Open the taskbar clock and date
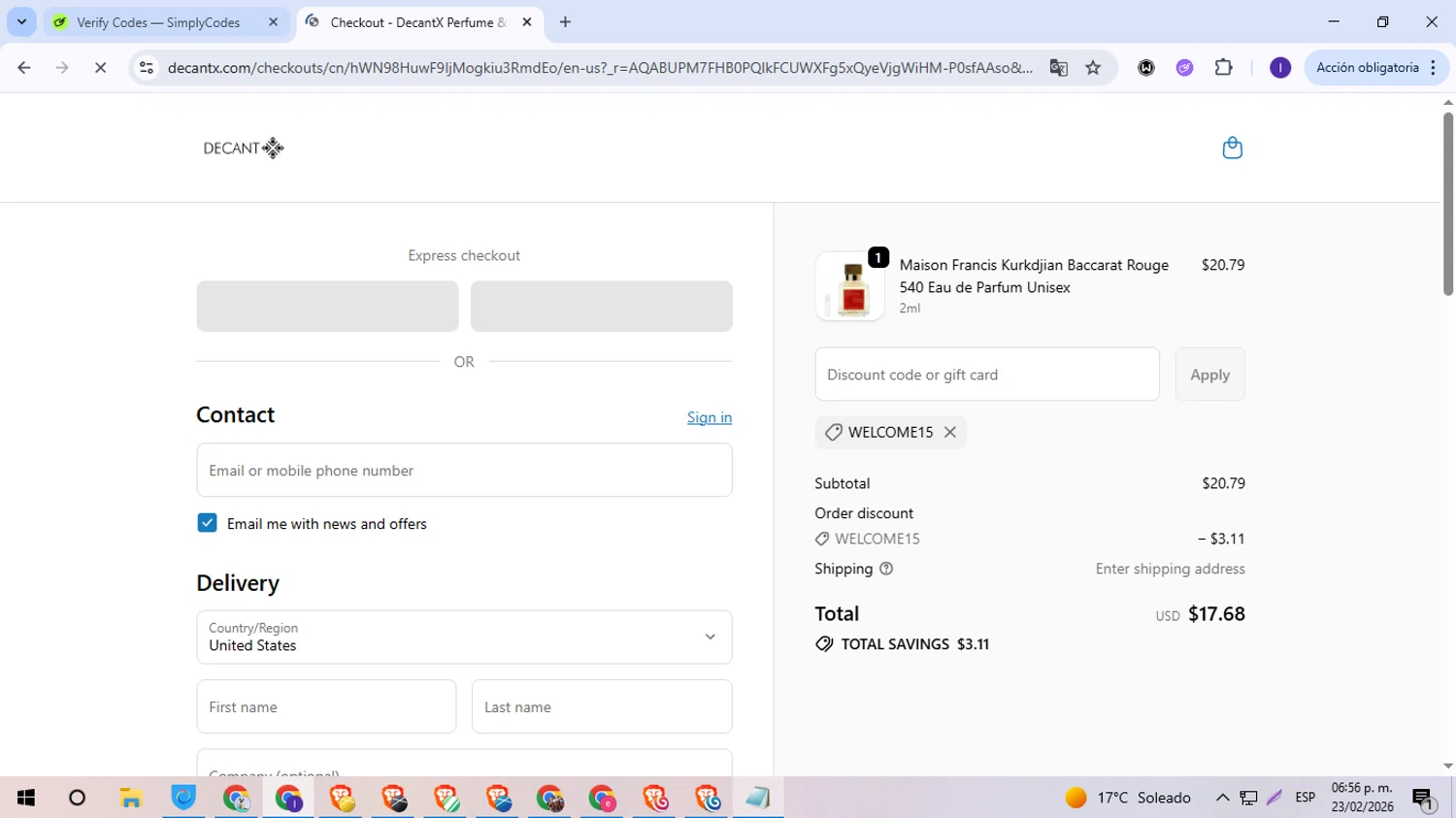Image resolution: width=1456 pixels, height=818 pixels. (x=1362, y=798)
